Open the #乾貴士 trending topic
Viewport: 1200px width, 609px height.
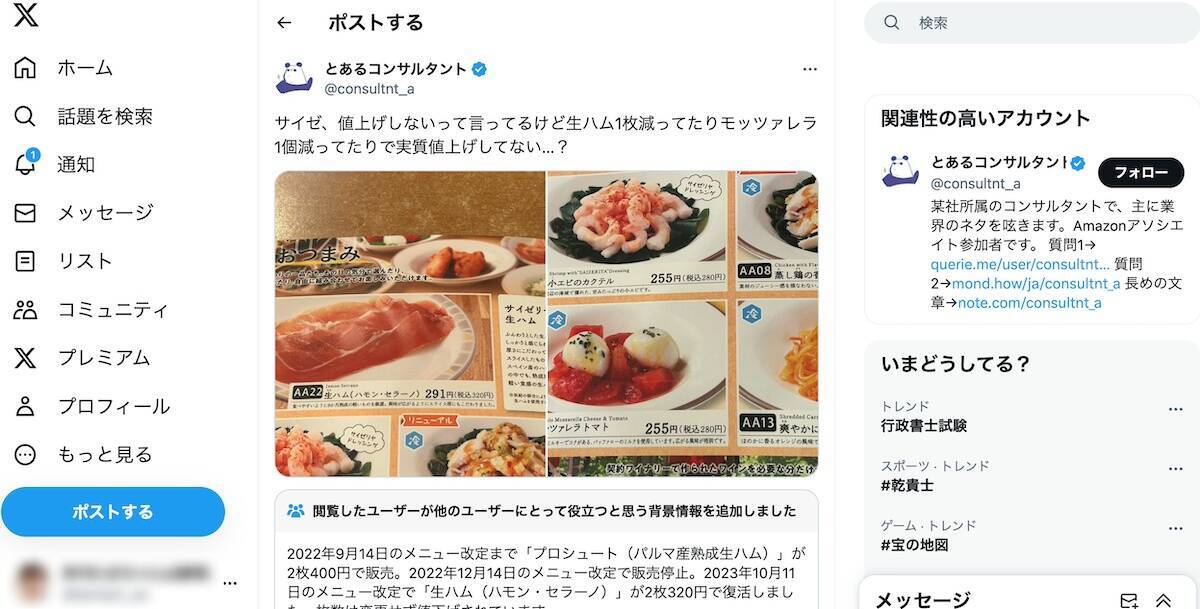[x=907, y=485]
